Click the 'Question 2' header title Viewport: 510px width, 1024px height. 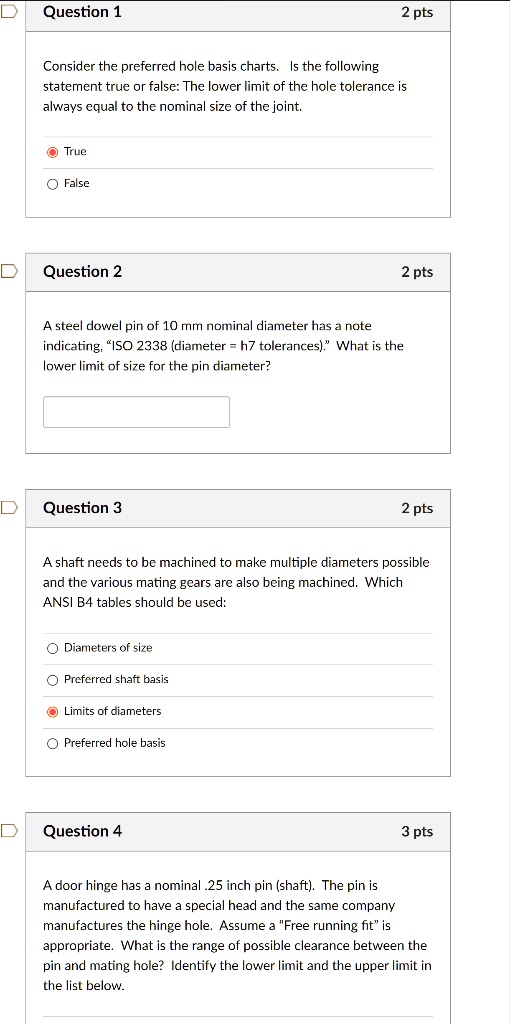82,272
